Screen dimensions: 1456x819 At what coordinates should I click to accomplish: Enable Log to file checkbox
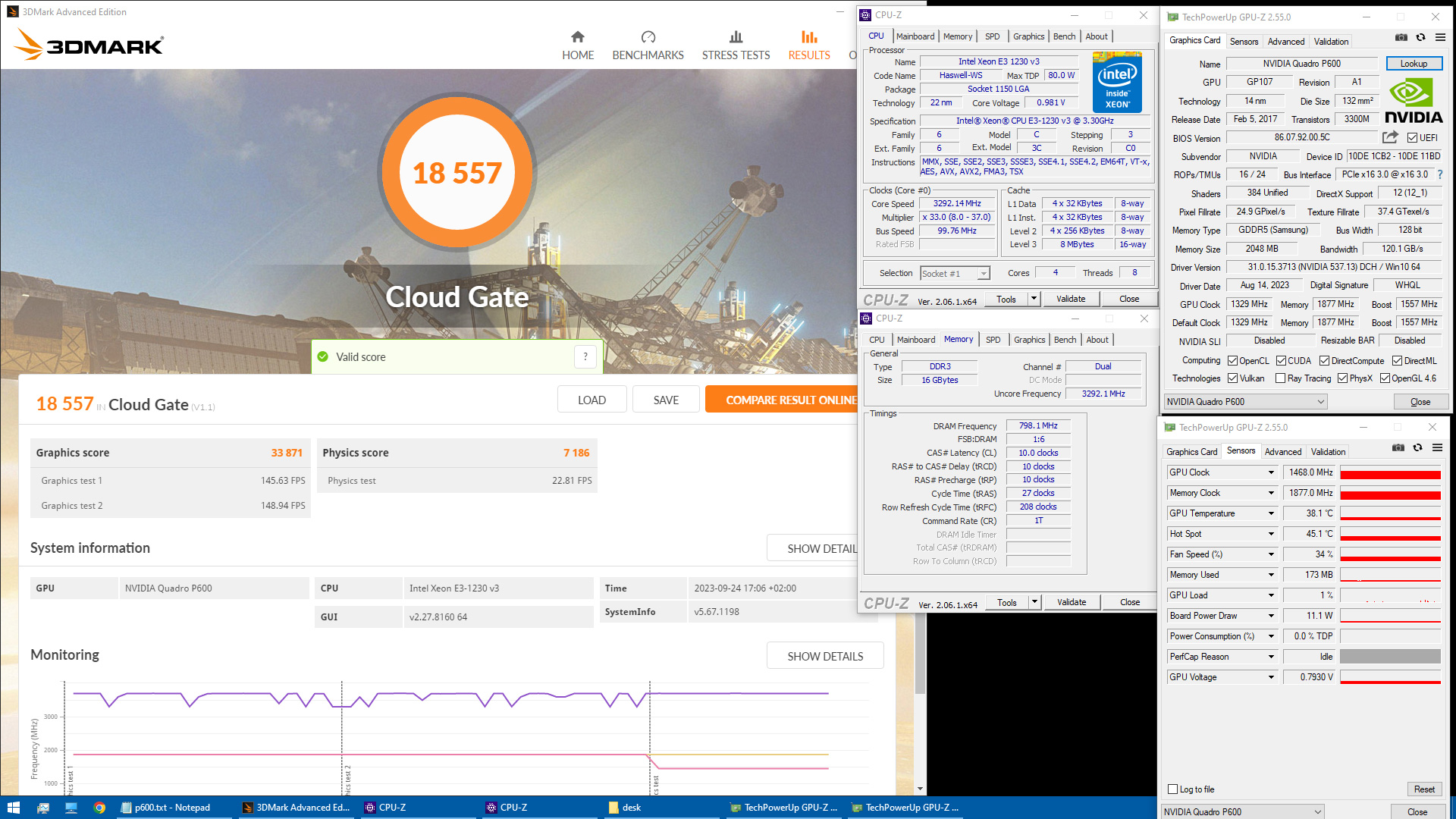[x=1172, y=789]
